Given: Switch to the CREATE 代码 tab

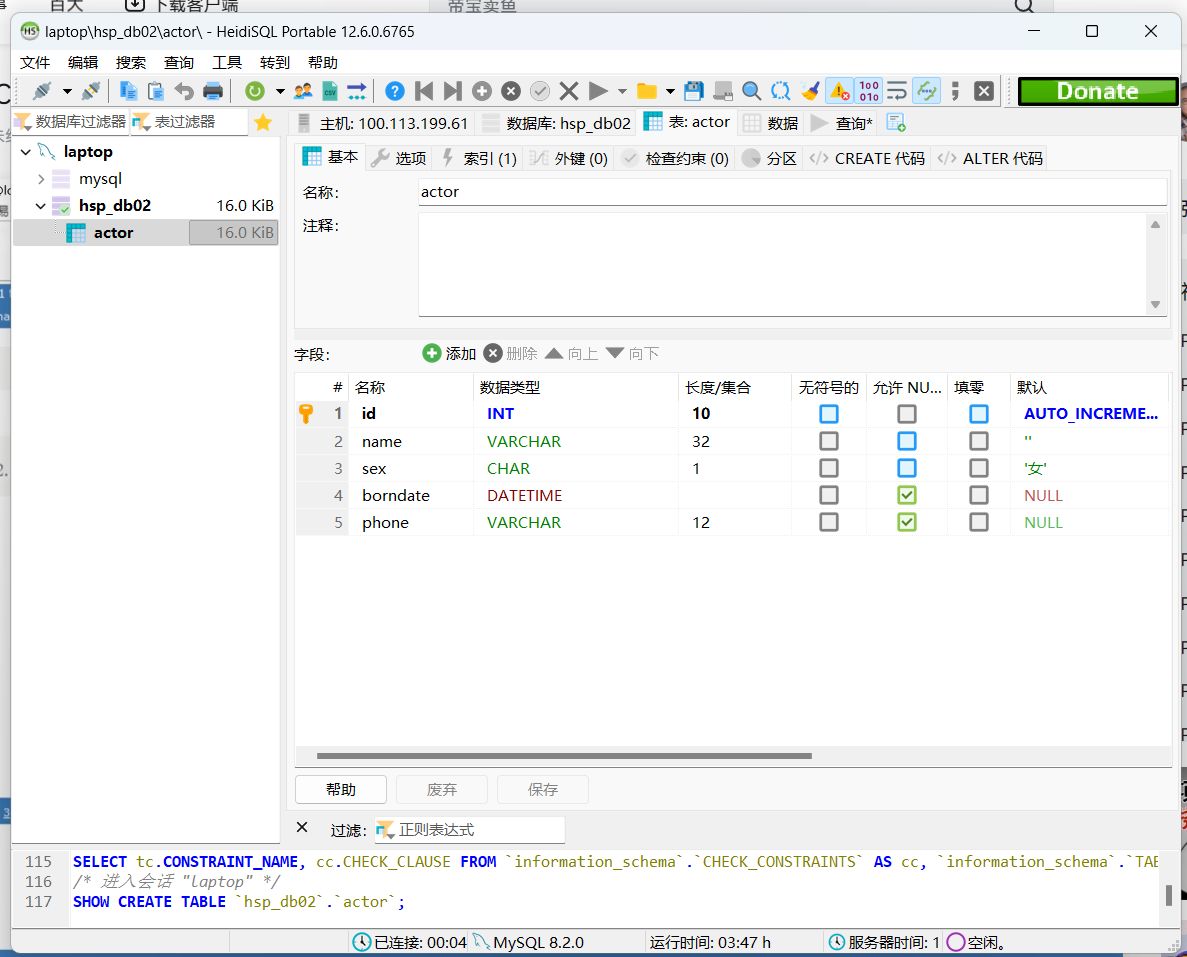Looking at the screenshot, I should (868, 158).
